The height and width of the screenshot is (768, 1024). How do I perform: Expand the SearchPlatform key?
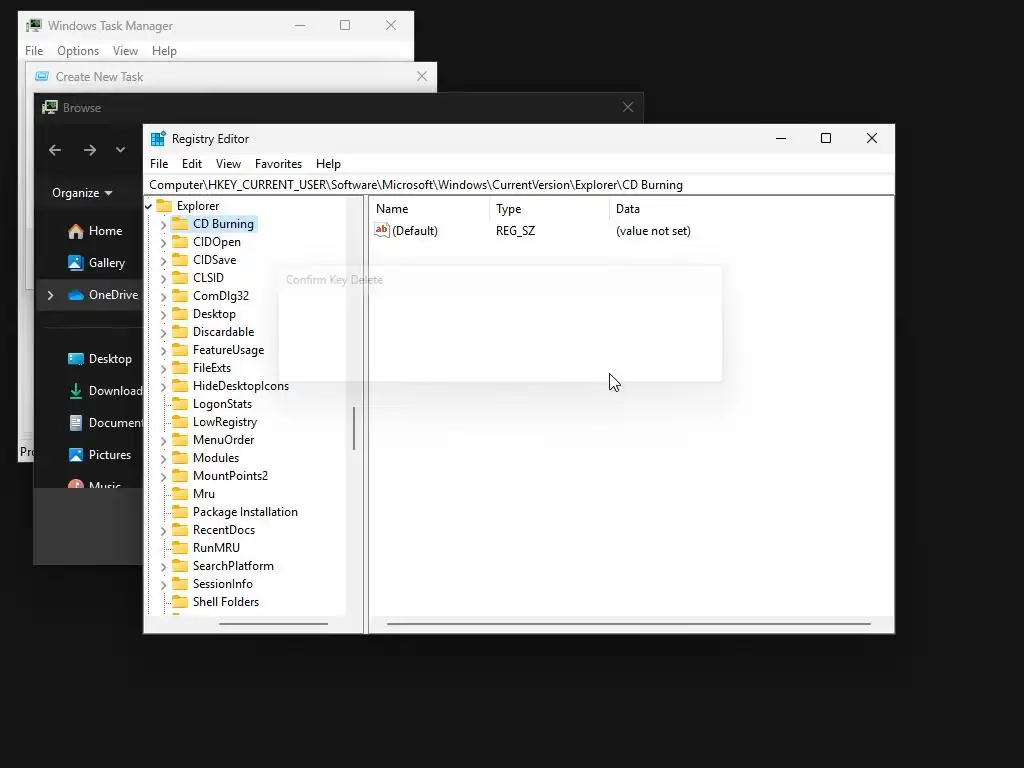[x=163, y=567]
